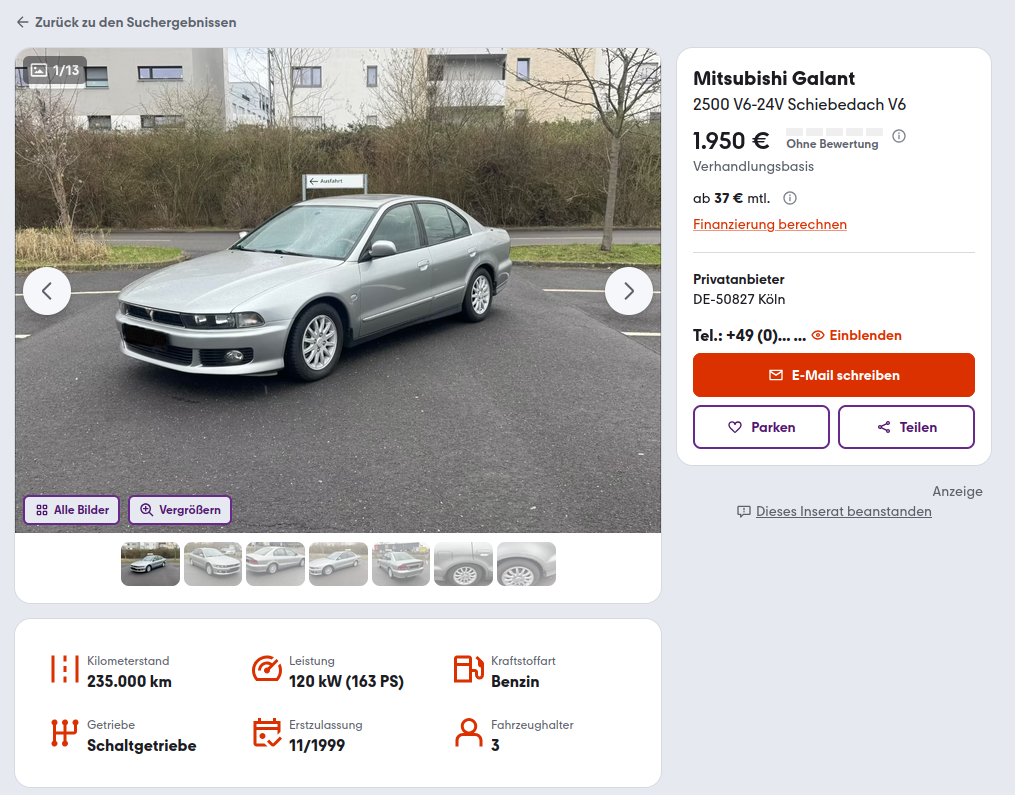Open Finanzierung berechnen link
The width and height of the screenshot is (1015, 795).
point(770,224)
